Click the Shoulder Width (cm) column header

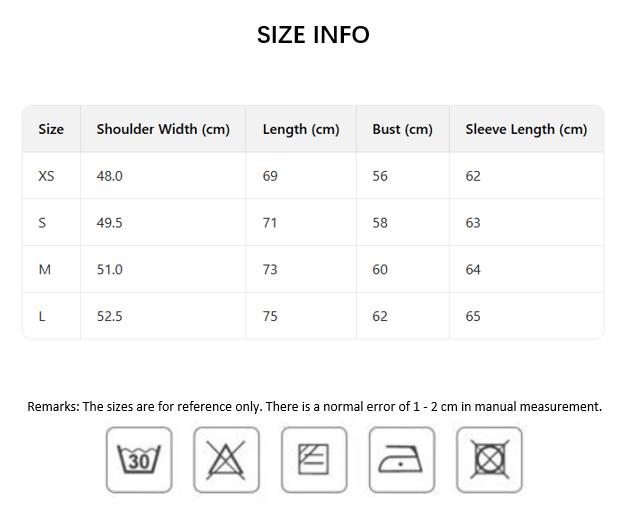[x=163, y=129]
